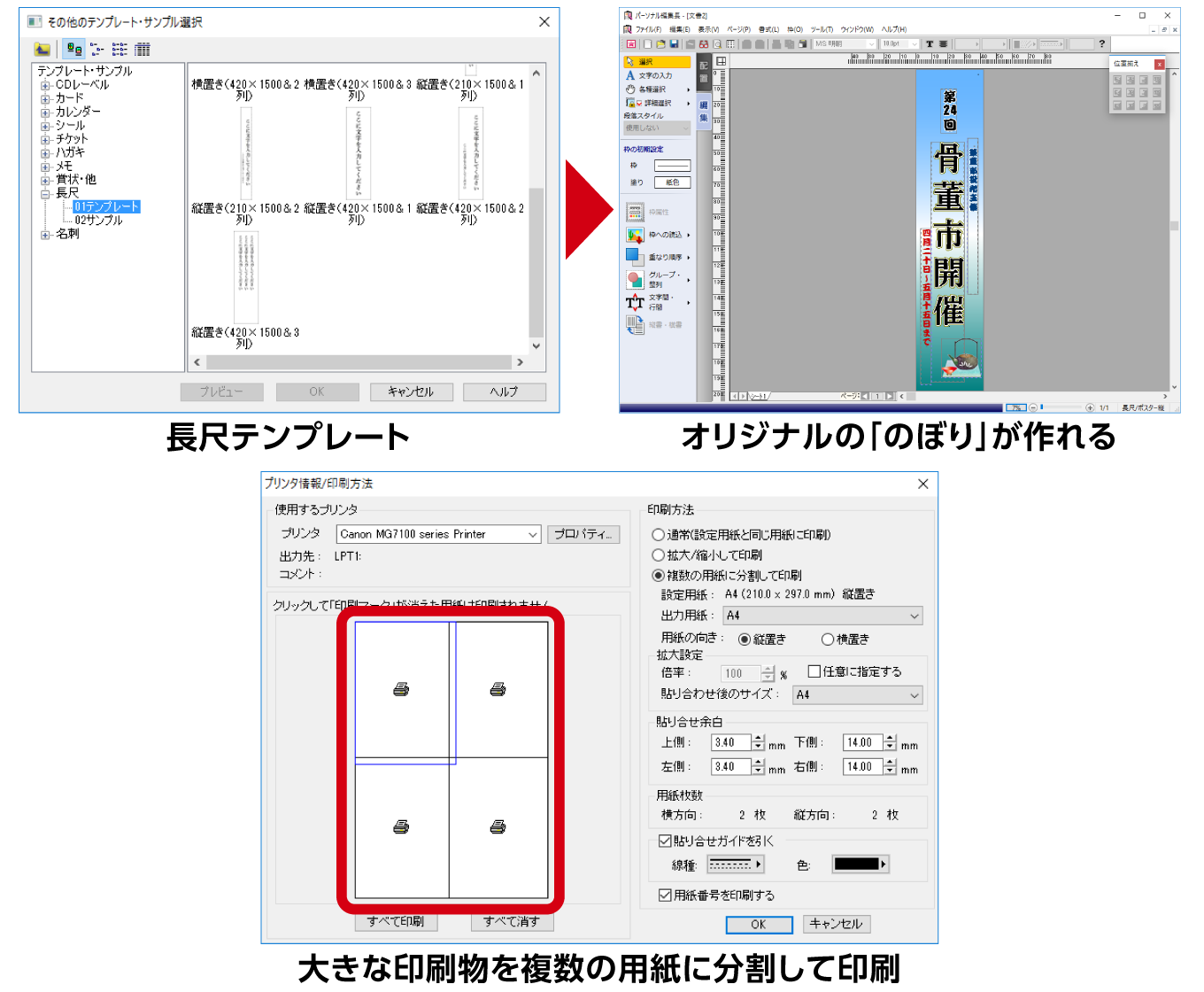Viewport: 1204px width, 992px height.
Task: Select the 選択 (selection) tool
Action: pos(651,62)
